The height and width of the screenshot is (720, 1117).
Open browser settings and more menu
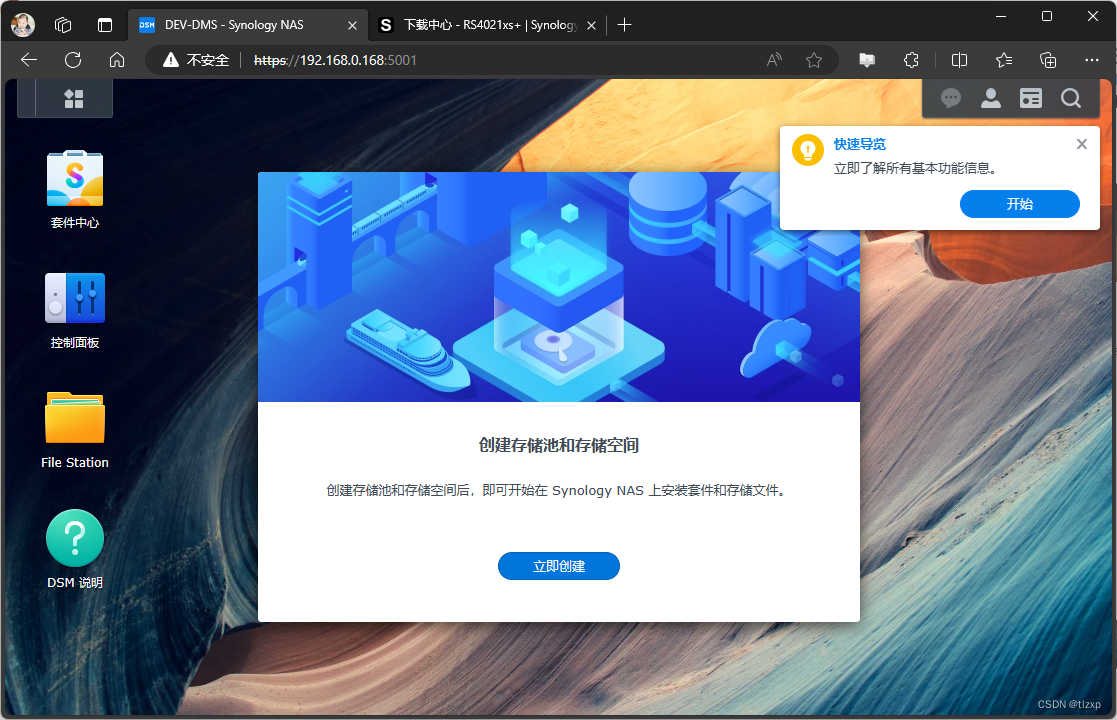[x=1091, y=60]
